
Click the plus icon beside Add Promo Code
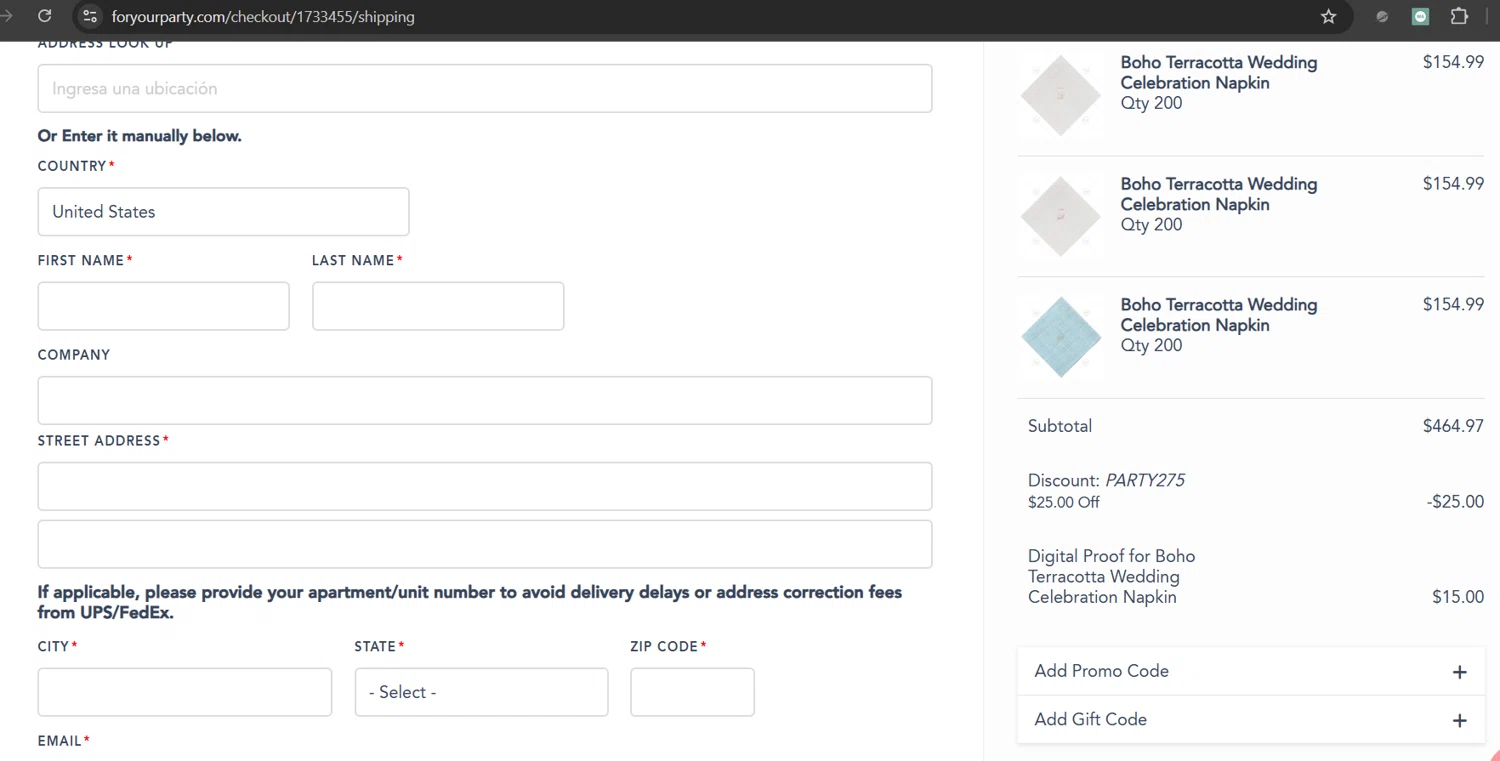click(x=1459, y=672)
